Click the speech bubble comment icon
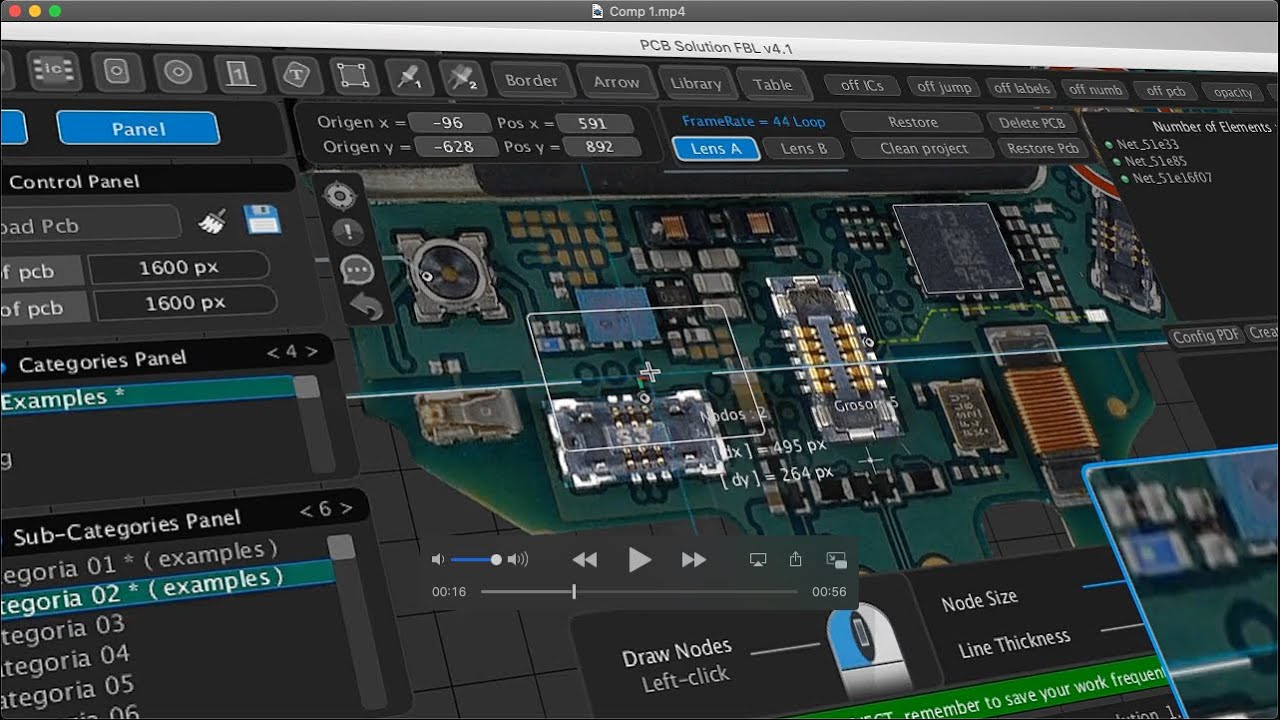1280x720 pixels. [357, 269]
